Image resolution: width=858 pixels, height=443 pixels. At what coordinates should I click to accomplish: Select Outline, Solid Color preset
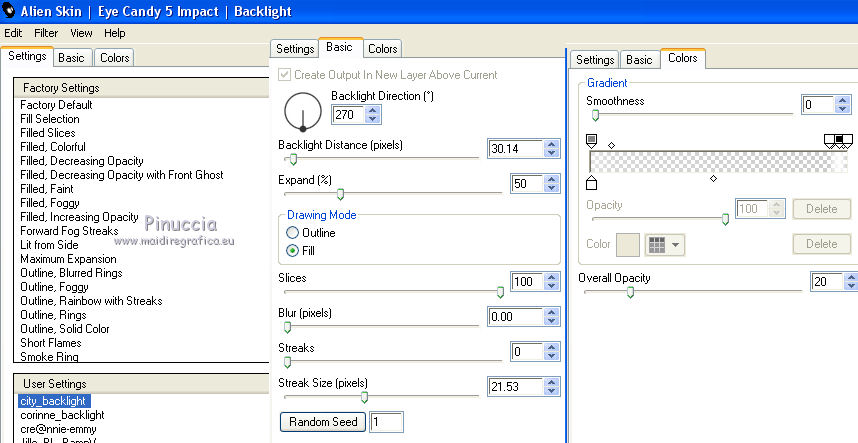(x=65, y=329)
